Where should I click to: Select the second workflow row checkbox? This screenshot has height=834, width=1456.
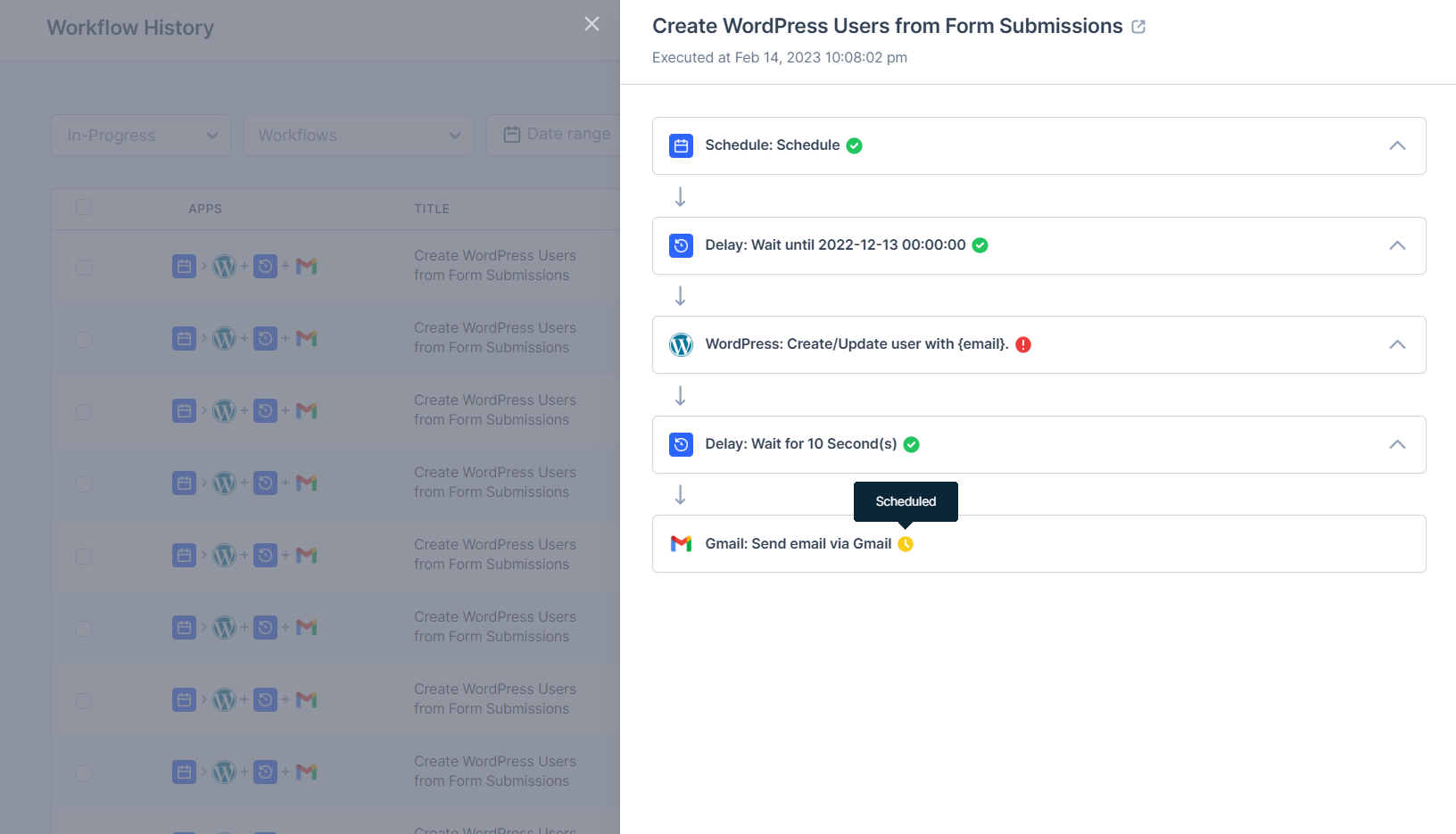[84, 339]
